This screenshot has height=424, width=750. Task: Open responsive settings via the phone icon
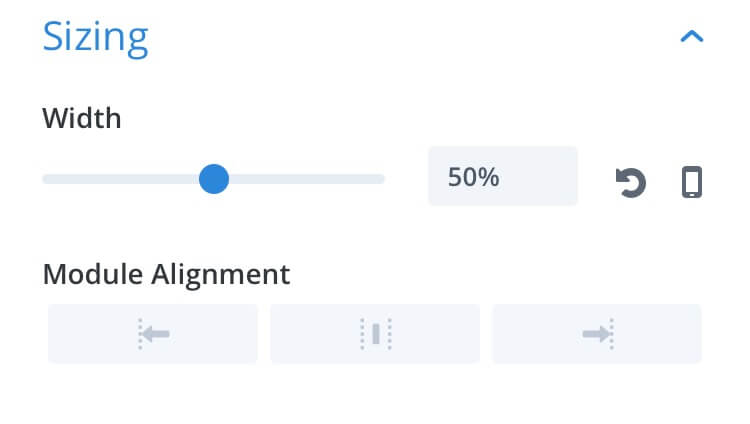point(692,182)
